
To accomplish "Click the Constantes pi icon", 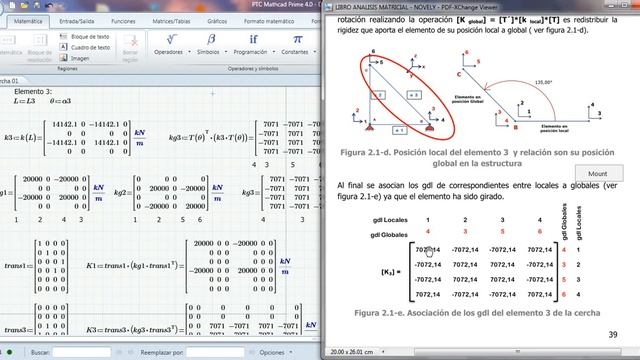I will pyautogui.click(x=298, y=39).
